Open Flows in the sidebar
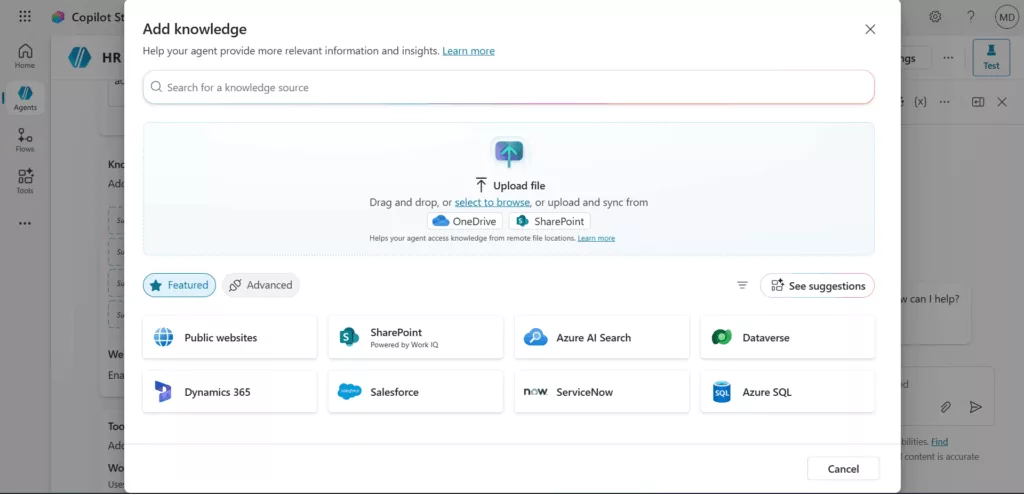This screenshot has width=1024, height=494. 25,140
